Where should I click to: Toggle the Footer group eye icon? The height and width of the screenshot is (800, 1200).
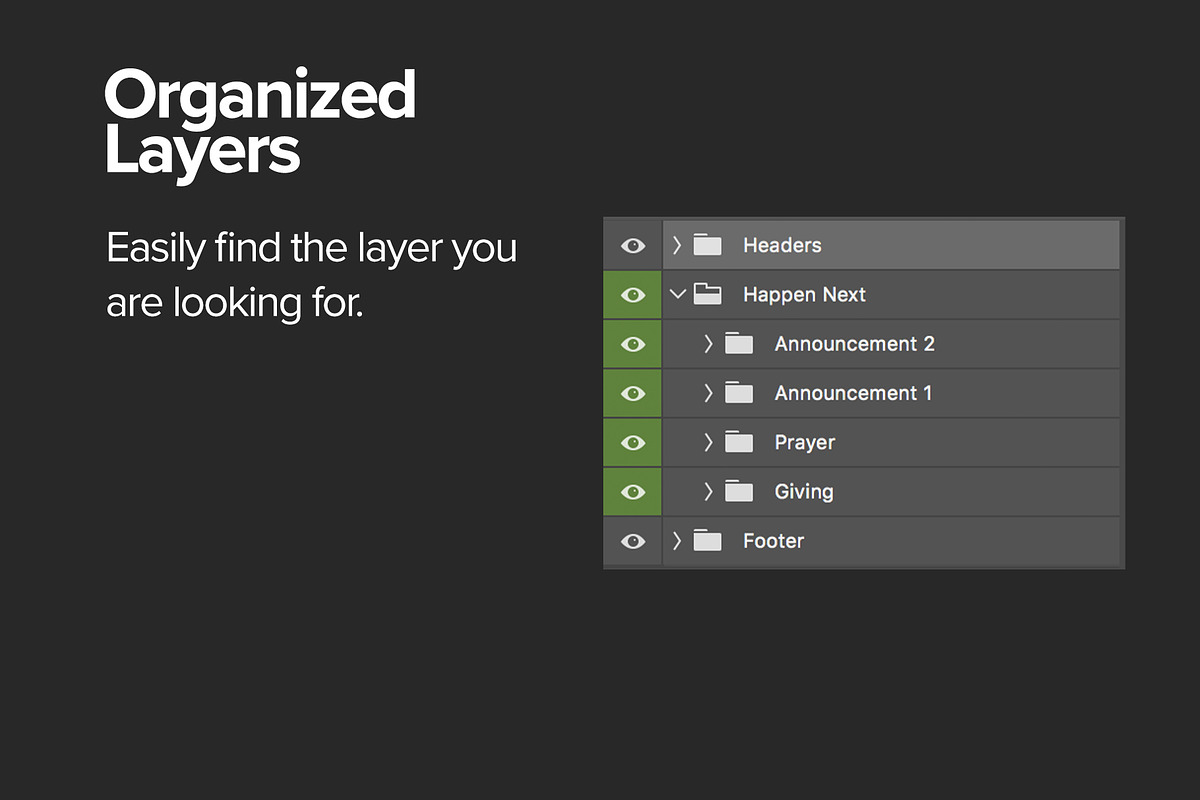[x=632, y=541]
